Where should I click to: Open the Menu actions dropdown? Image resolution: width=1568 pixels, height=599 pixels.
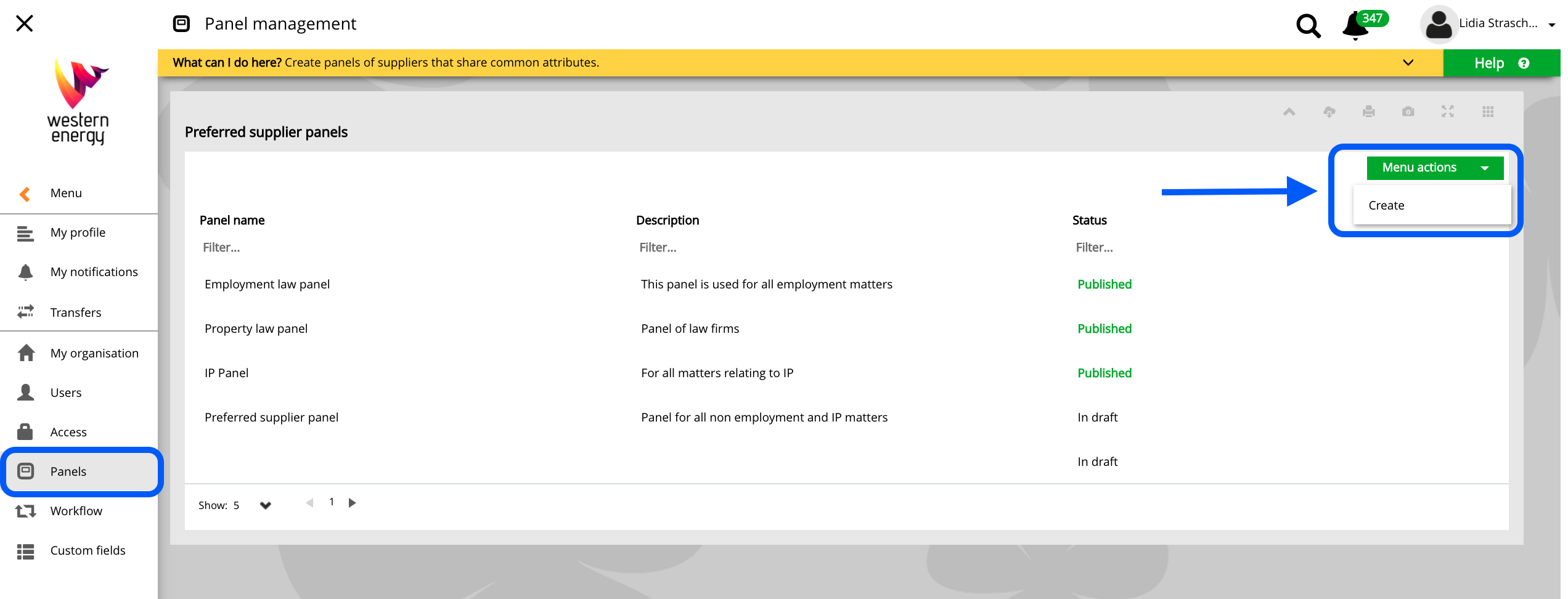tap(1434, 168)
